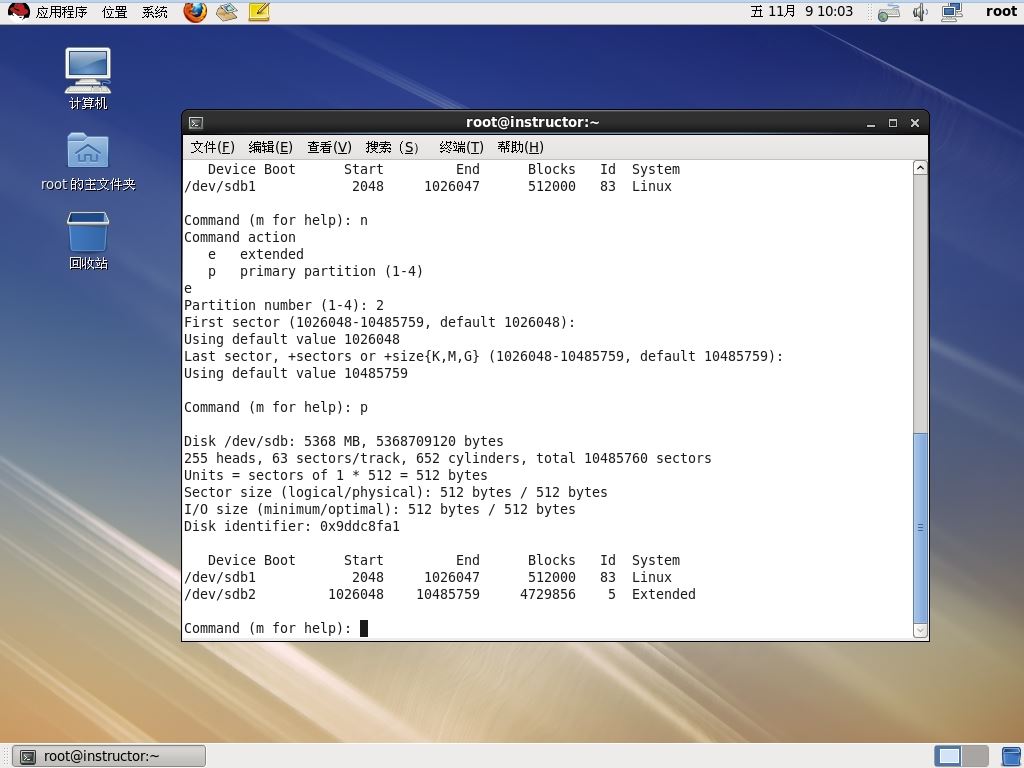
Task: Open the System (系统) menu
Action: pyautogui.click(x=155, y=12)
